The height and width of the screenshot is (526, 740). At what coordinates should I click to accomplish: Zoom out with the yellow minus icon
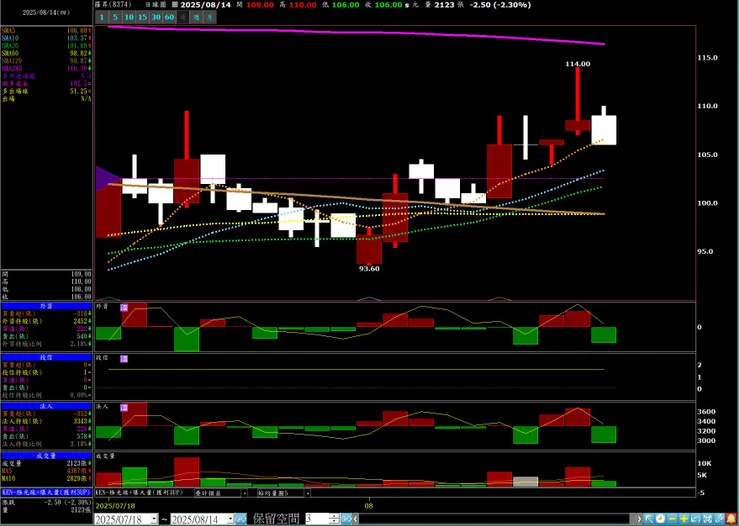tap(672, 519)
